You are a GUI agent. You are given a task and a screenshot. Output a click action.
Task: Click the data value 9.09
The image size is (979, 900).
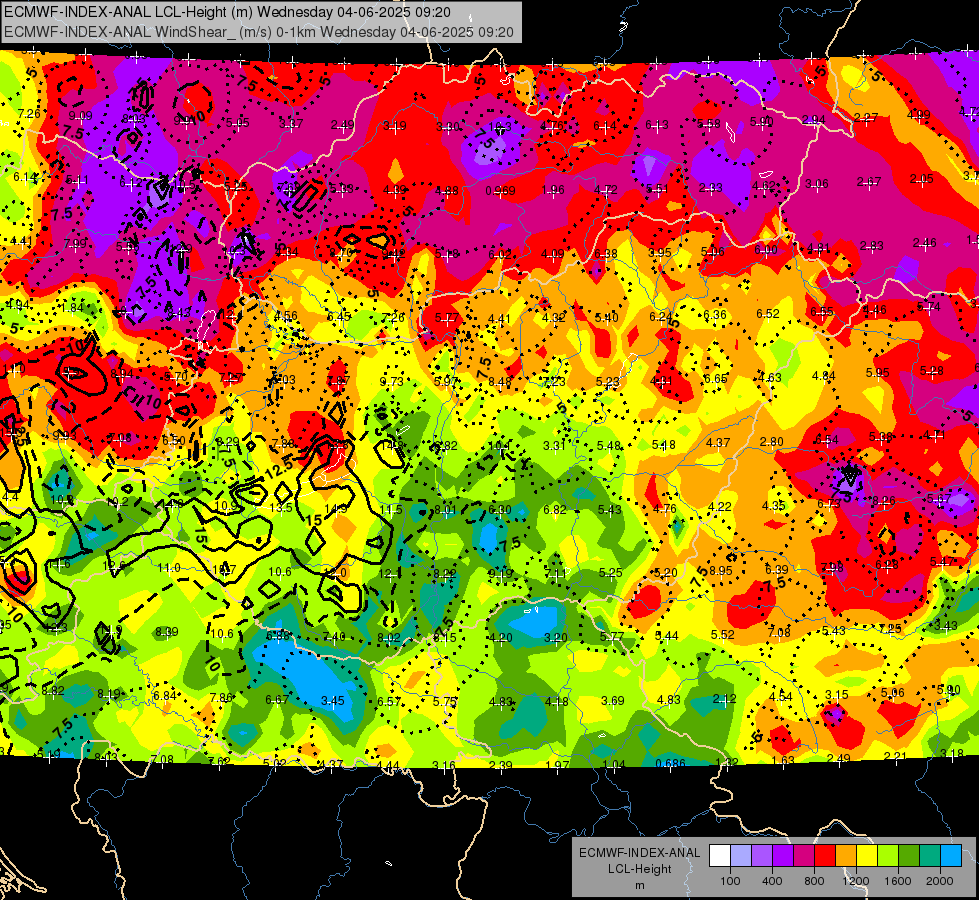point(81,116)
